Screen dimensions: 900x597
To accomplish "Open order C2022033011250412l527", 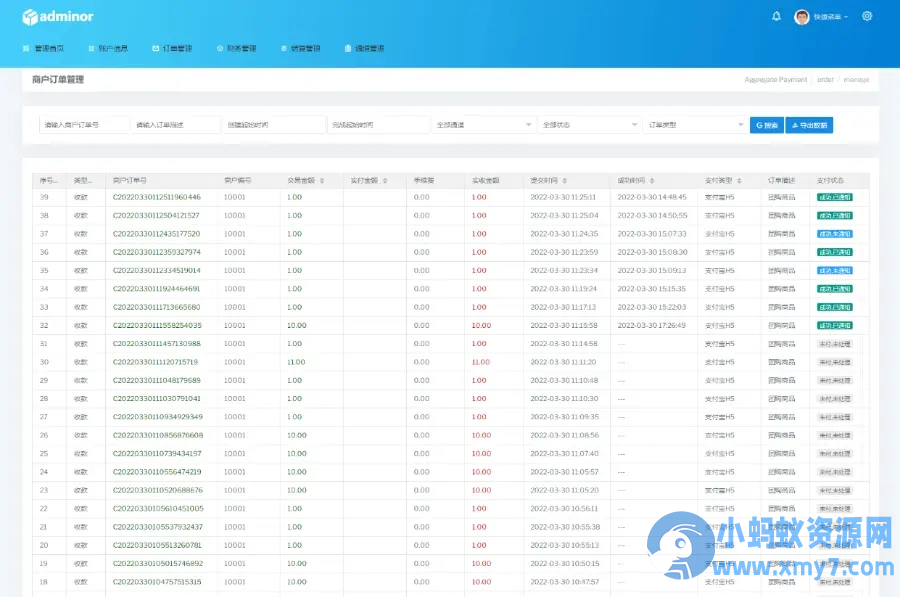I will [x=156, y=215].
